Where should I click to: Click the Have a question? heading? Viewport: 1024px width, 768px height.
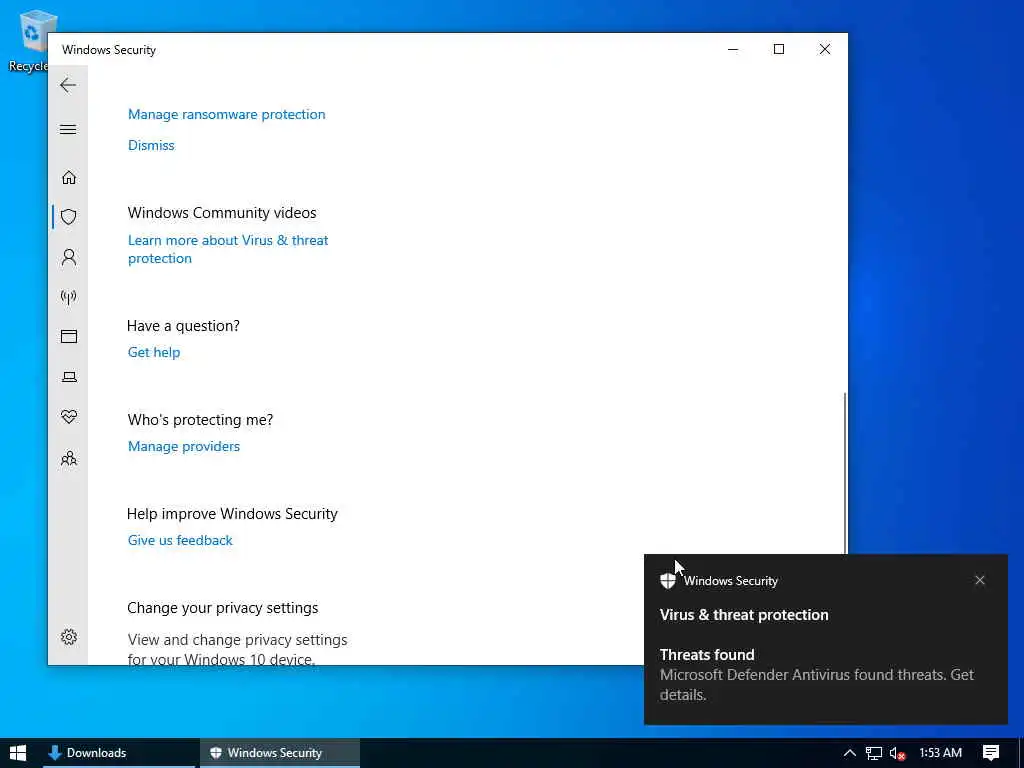point(184,326)
